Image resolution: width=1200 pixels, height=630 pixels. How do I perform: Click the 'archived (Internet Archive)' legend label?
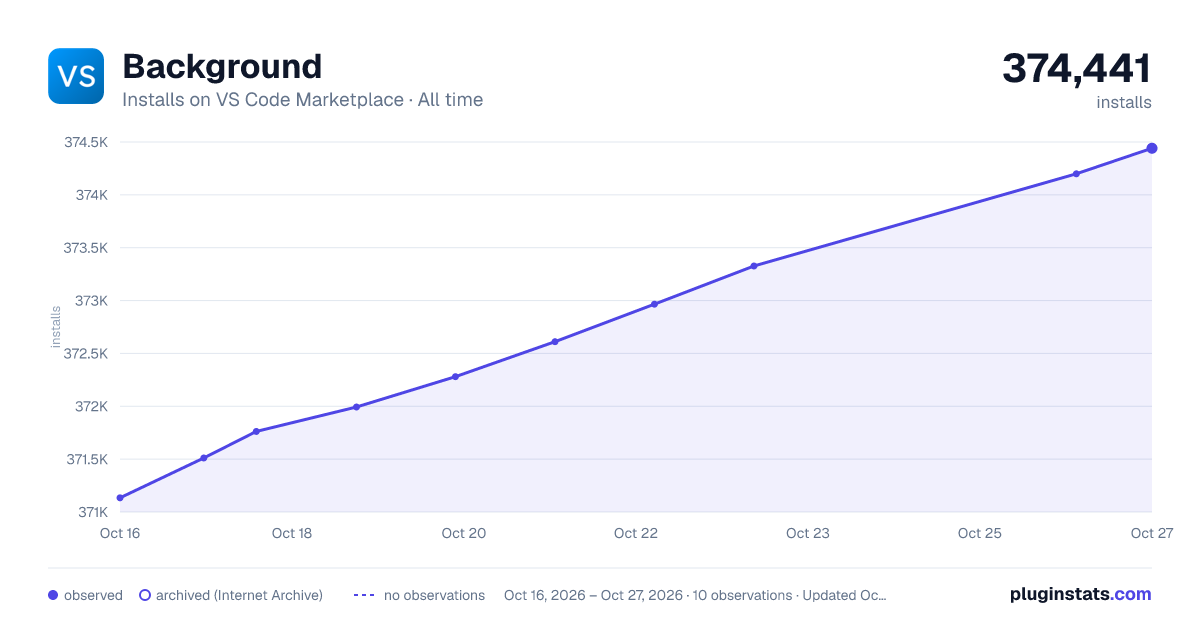click(x=239, y=595)
